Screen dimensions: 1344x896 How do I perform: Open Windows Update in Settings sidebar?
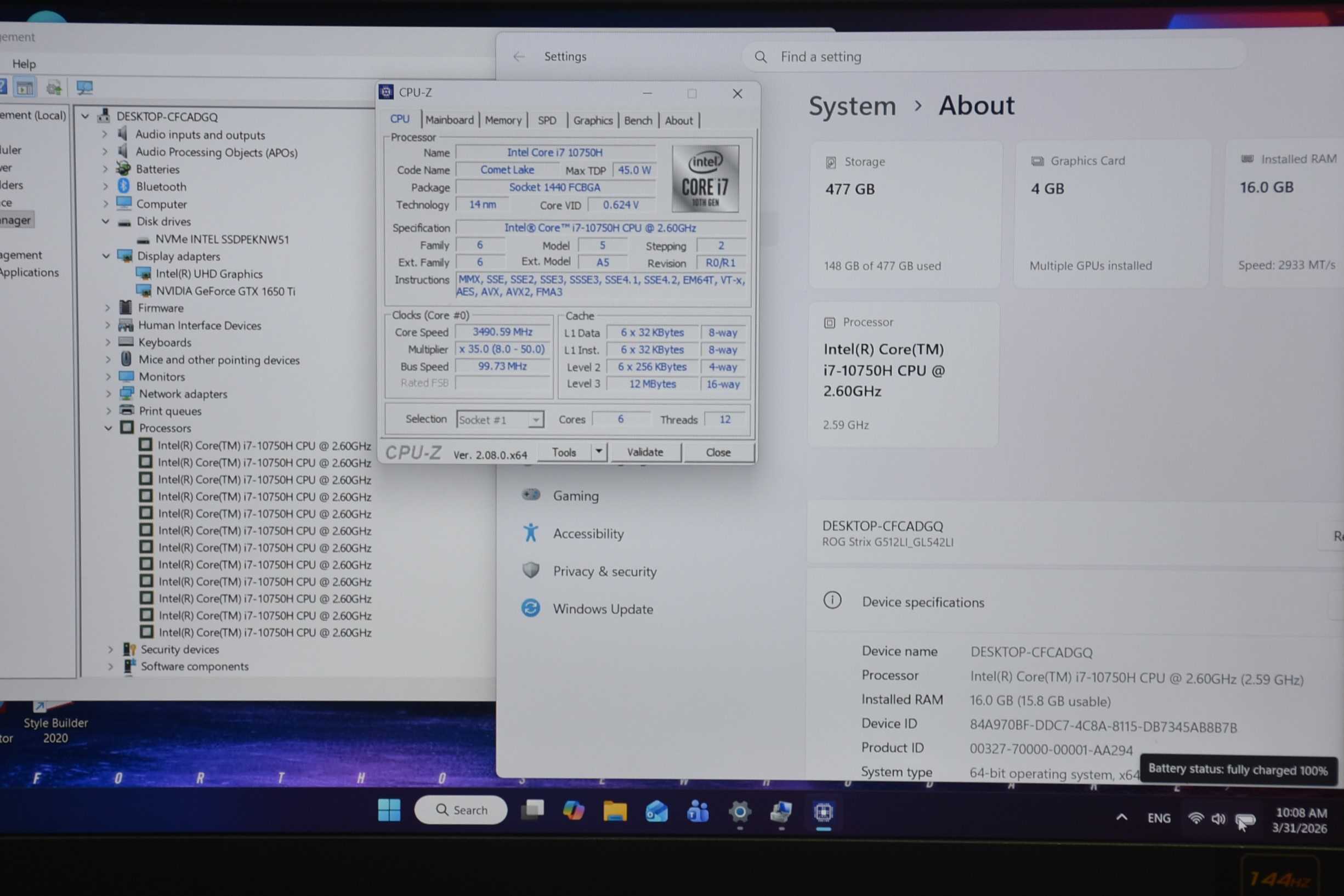pyautogui.click(x=602, y=609)
